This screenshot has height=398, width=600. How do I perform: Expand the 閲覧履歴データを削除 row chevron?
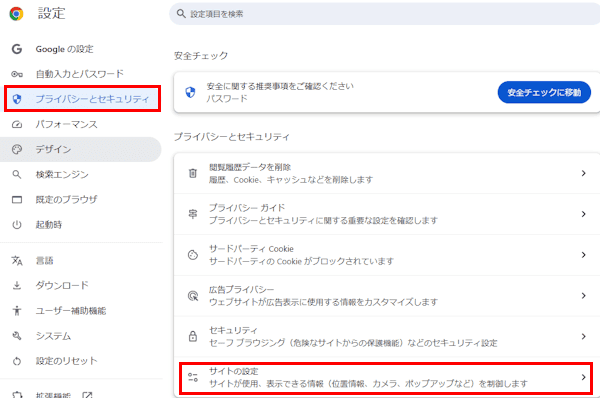(584, 173)
